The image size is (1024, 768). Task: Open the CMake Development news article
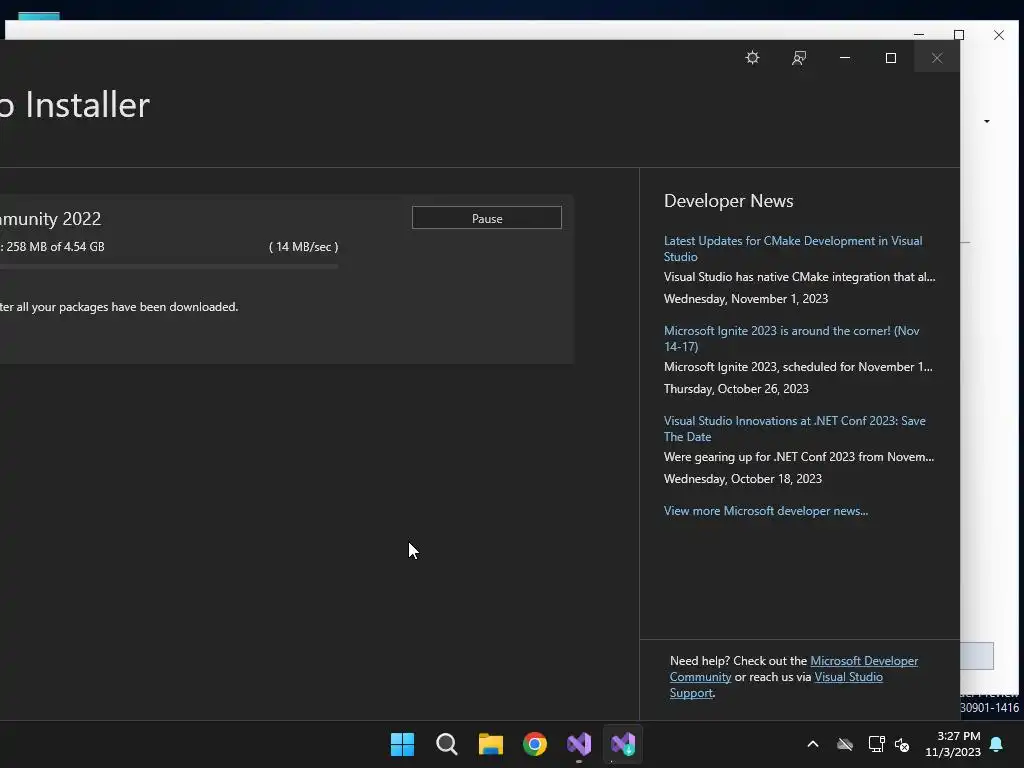tap(793, 248)
